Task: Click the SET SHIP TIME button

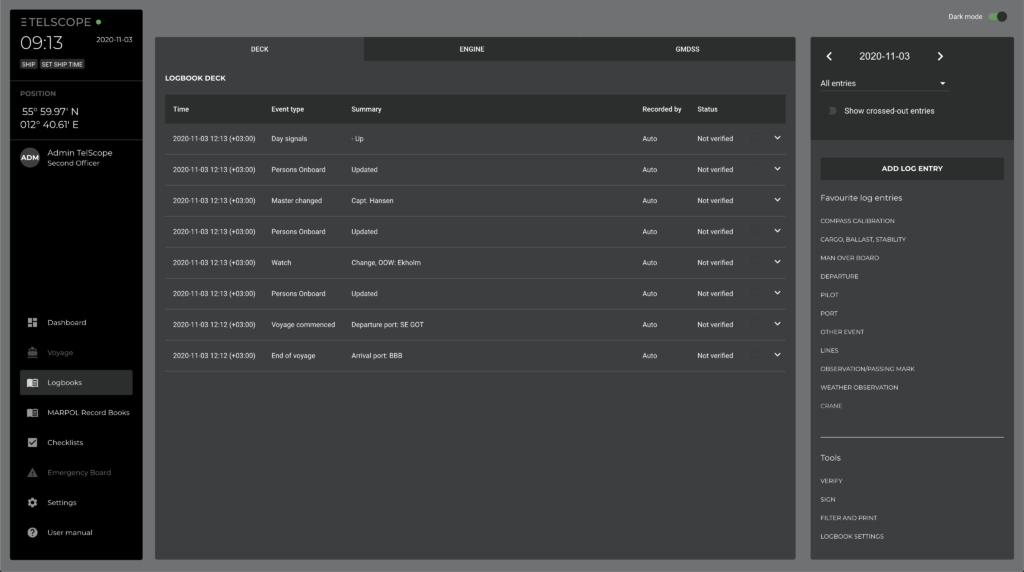Action: pyautogui.click(x=62, y=64)
